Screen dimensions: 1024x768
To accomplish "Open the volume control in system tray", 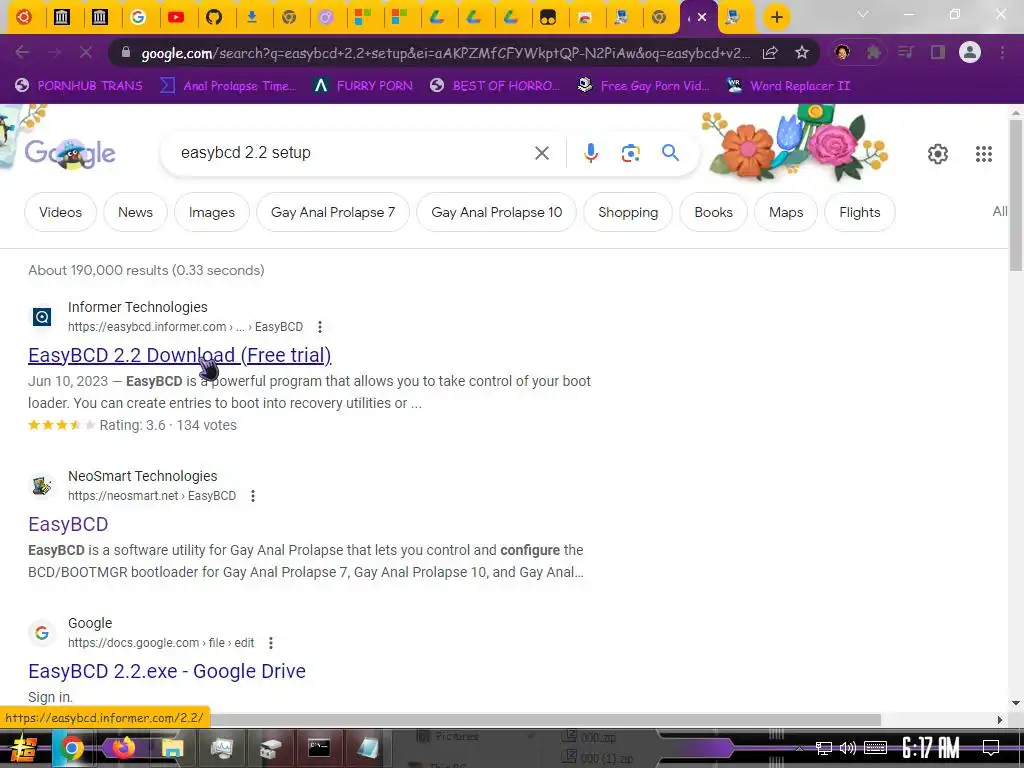I will click(848, 748).
